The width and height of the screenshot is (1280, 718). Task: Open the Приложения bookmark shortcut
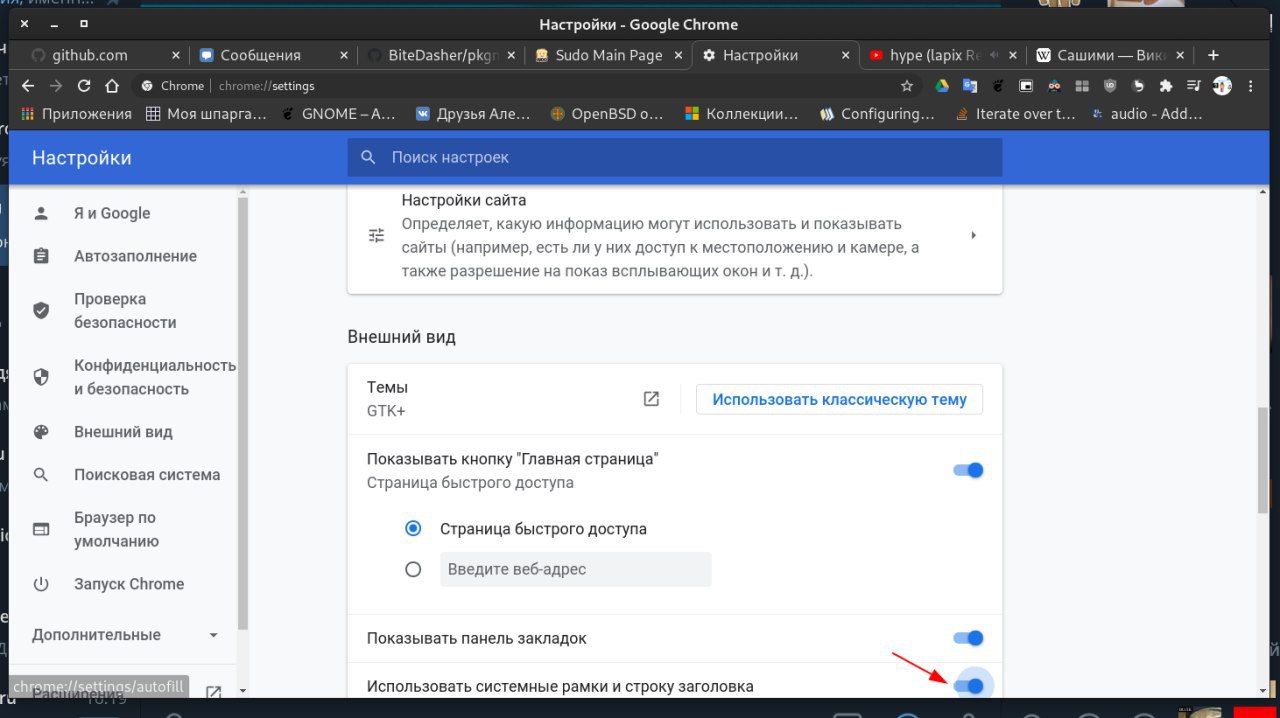[x=76, y=114]
